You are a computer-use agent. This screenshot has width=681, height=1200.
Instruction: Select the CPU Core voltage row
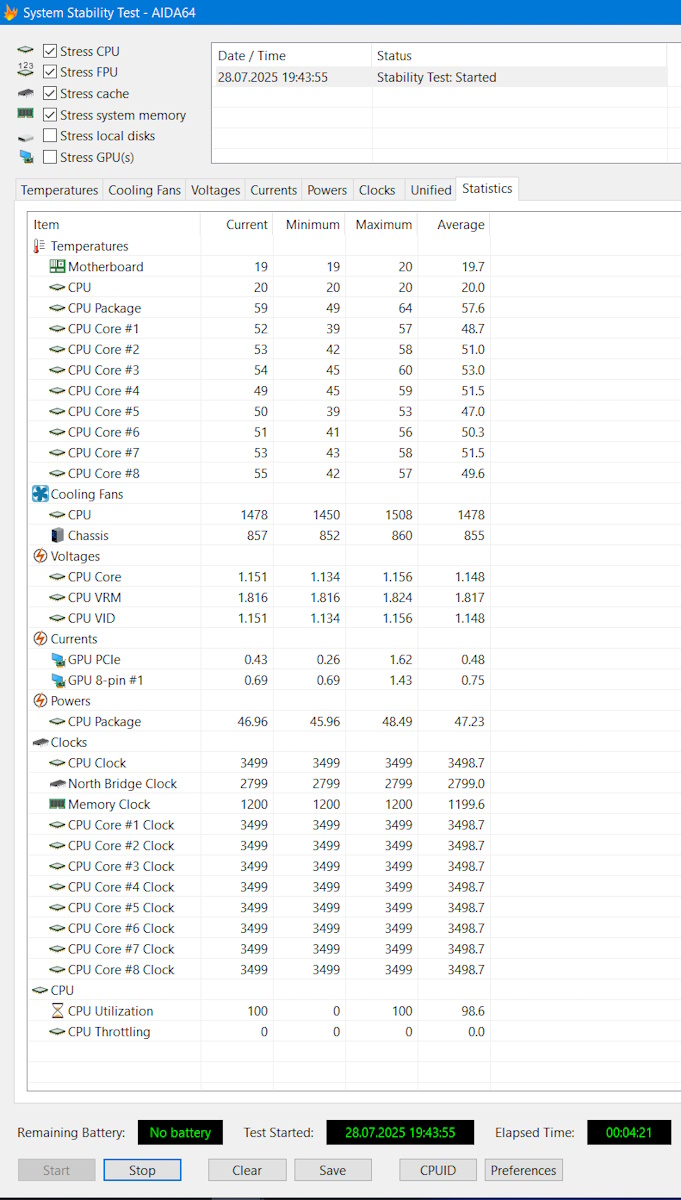pos(259,577)
